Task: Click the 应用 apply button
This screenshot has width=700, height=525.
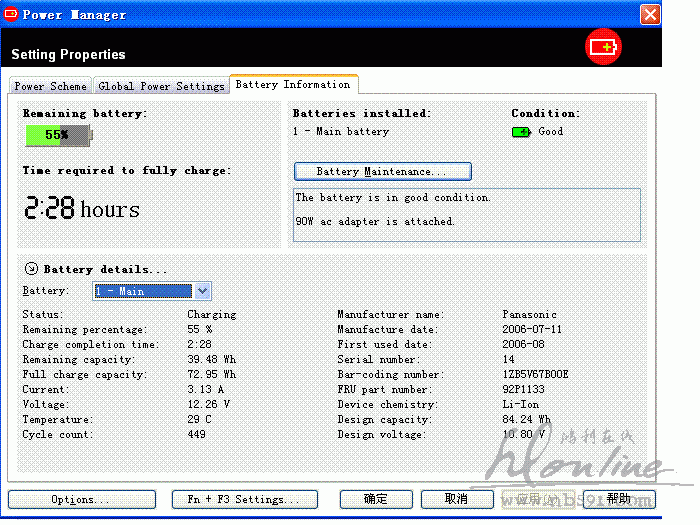Action: click(x=536, y=499)
